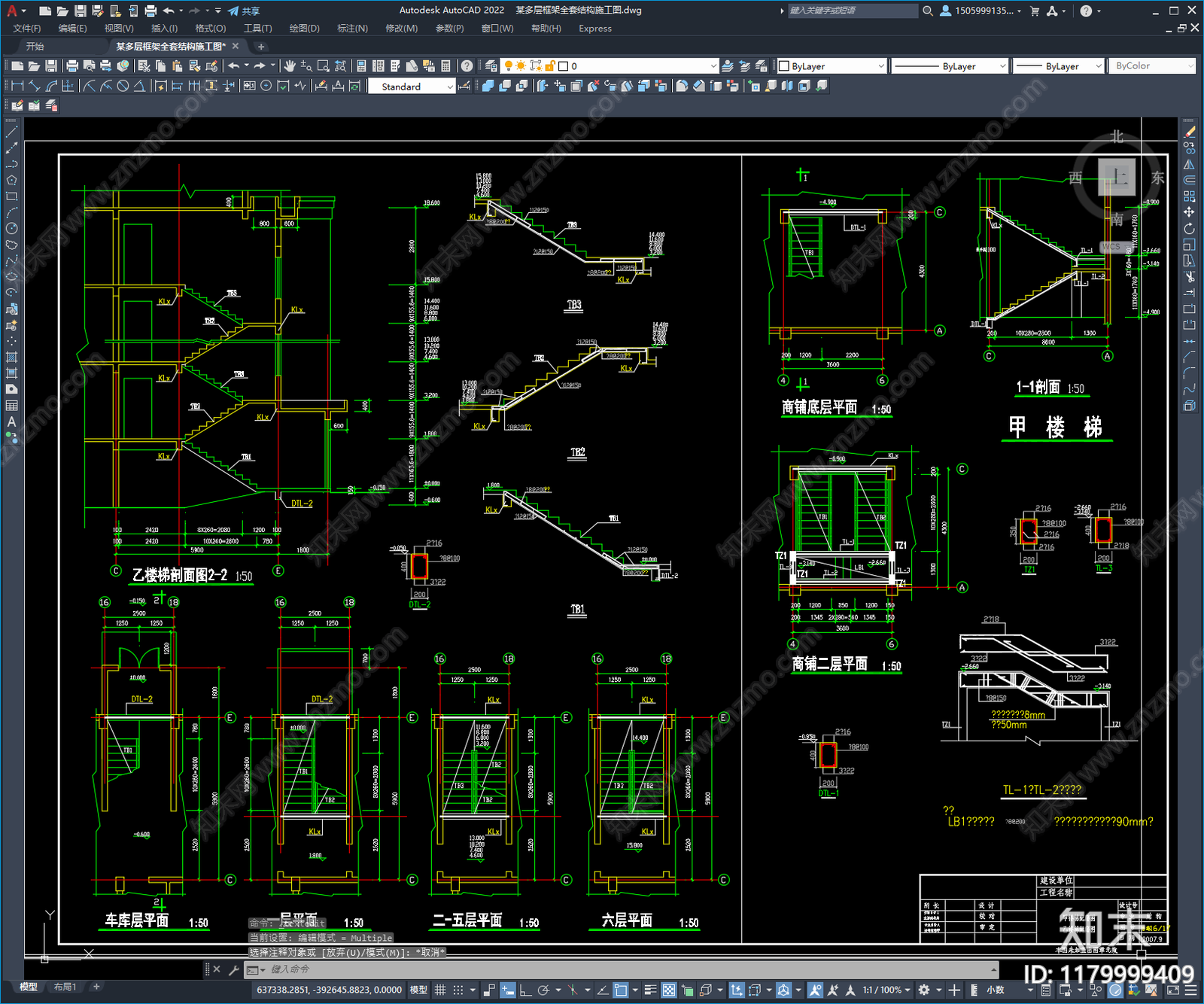The width and height of the screenshot is (1204, 1004).
Task: Open the layer dropdown showing 0
Action: tap(610, 66)
